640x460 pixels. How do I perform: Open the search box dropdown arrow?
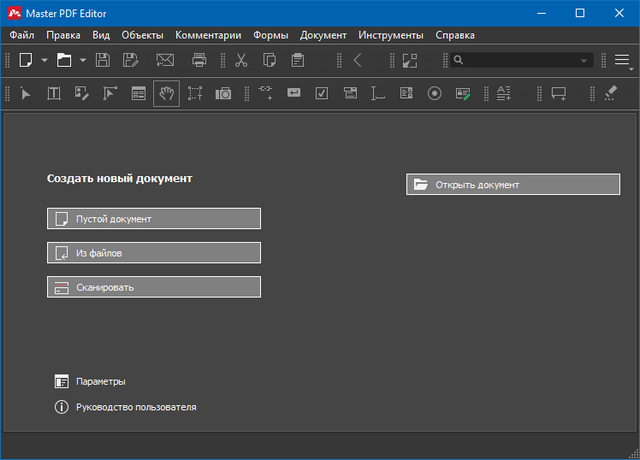point(584,60)
